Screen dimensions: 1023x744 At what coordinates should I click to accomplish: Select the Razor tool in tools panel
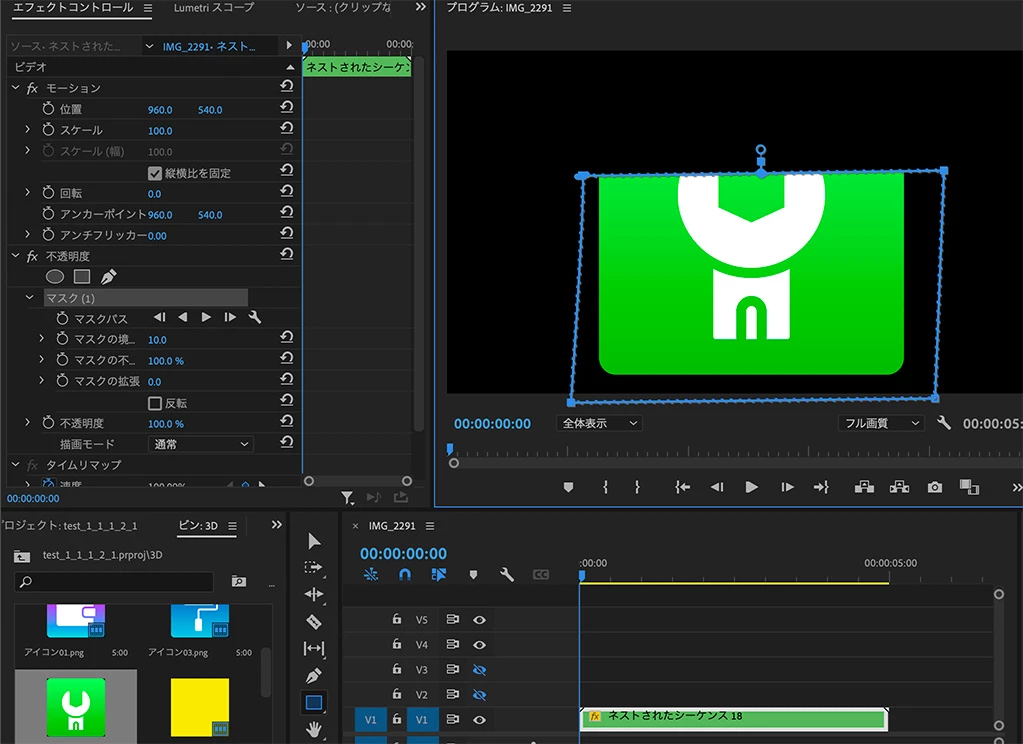coord(314,622)
